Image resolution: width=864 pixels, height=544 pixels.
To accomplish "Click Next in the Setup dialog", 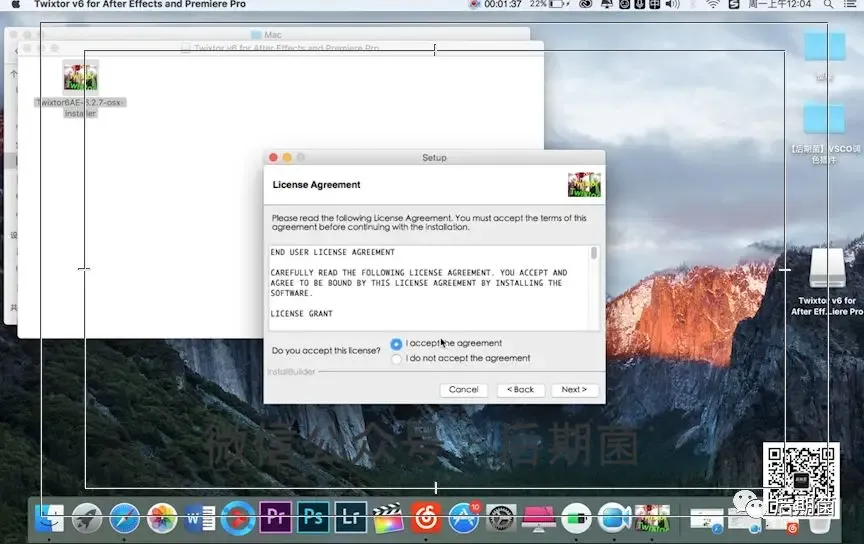I will point(574,390).
